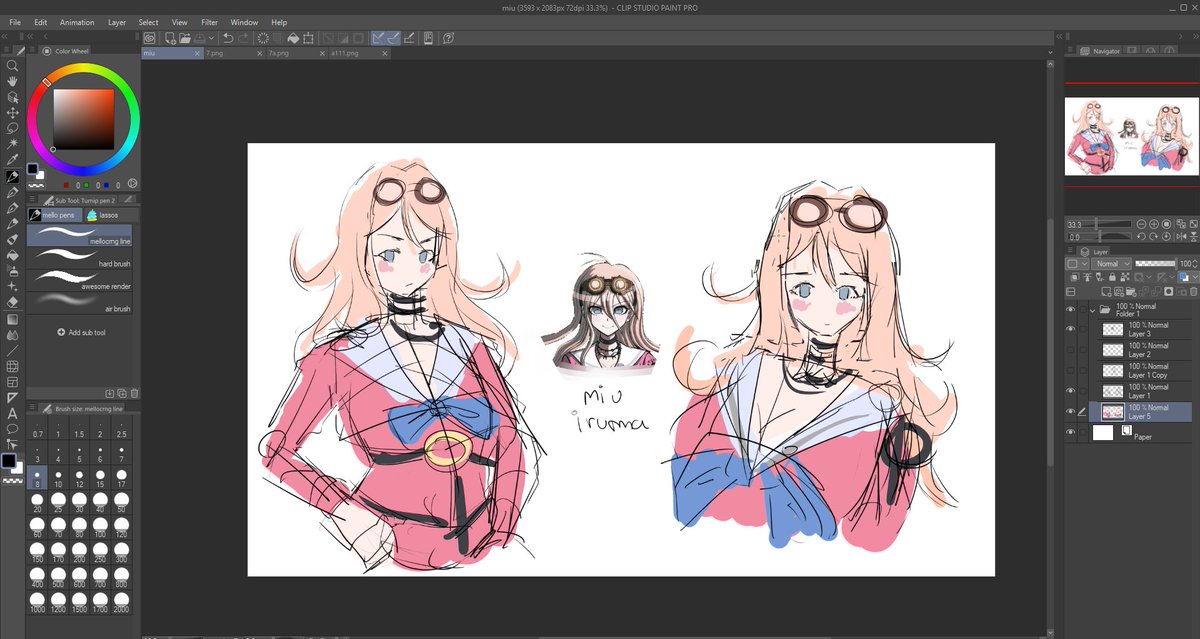Delete sub tool using trash icon

point(134,394)
